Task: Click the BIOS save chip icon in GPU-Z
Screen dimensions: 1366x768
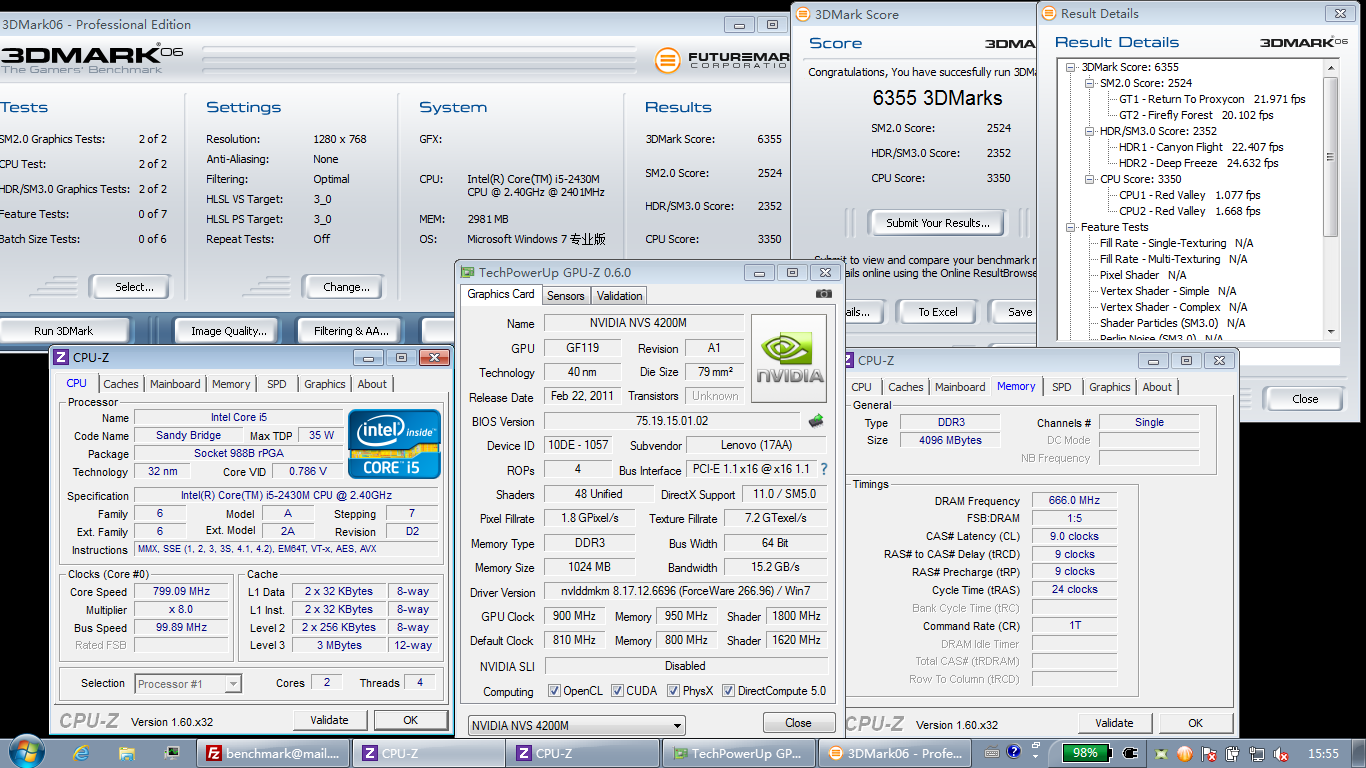Action: pyautogui.click(x=816, y=421)
